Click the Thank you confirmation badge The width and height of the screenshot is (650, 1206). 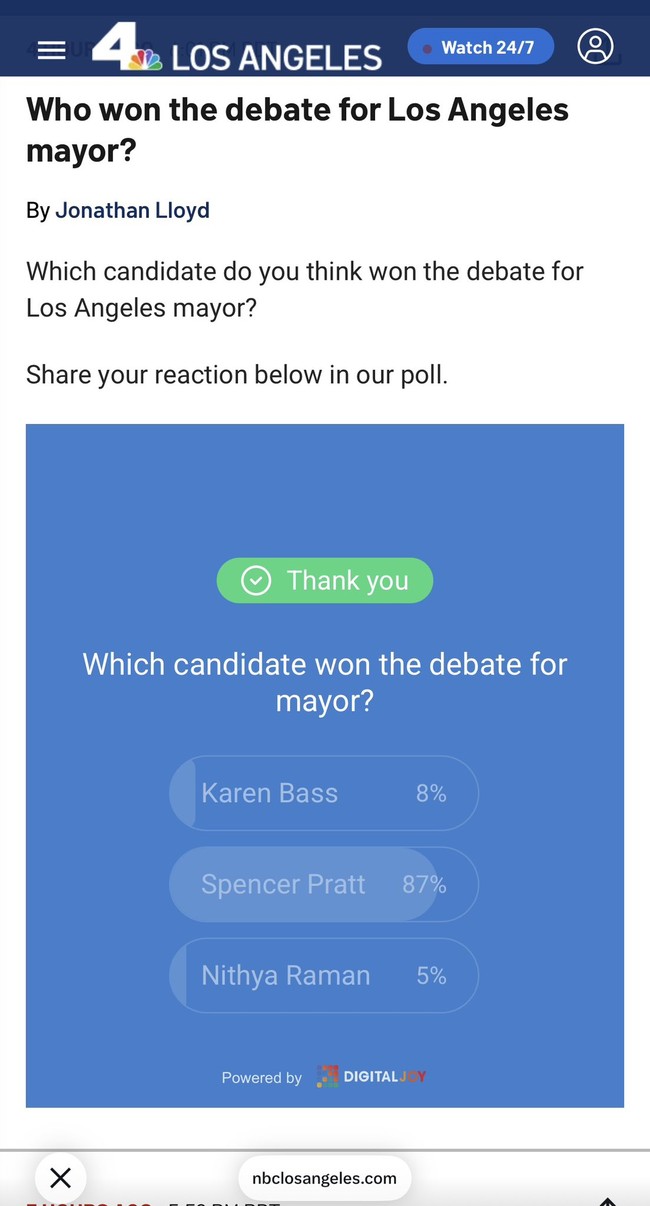coord(325,581)
